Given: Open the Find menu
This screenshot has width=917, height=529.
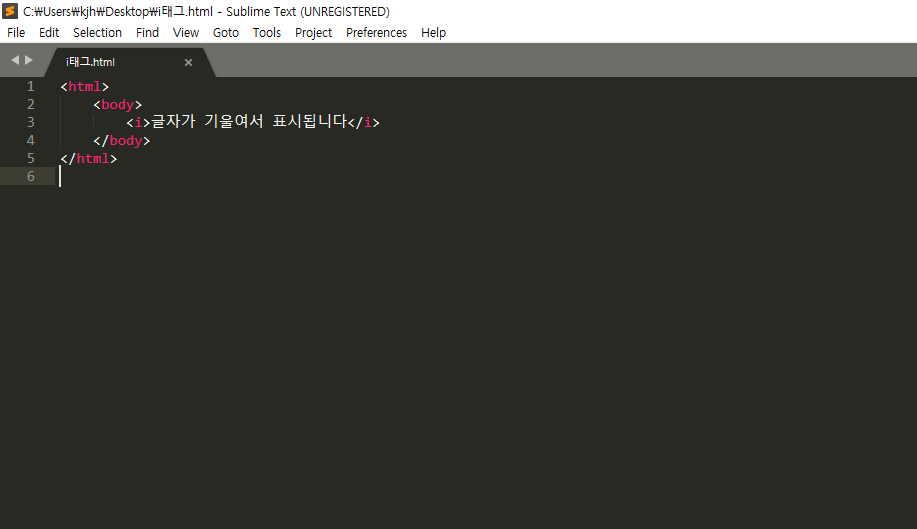Looking at the screenshot, I should point(147,33).
